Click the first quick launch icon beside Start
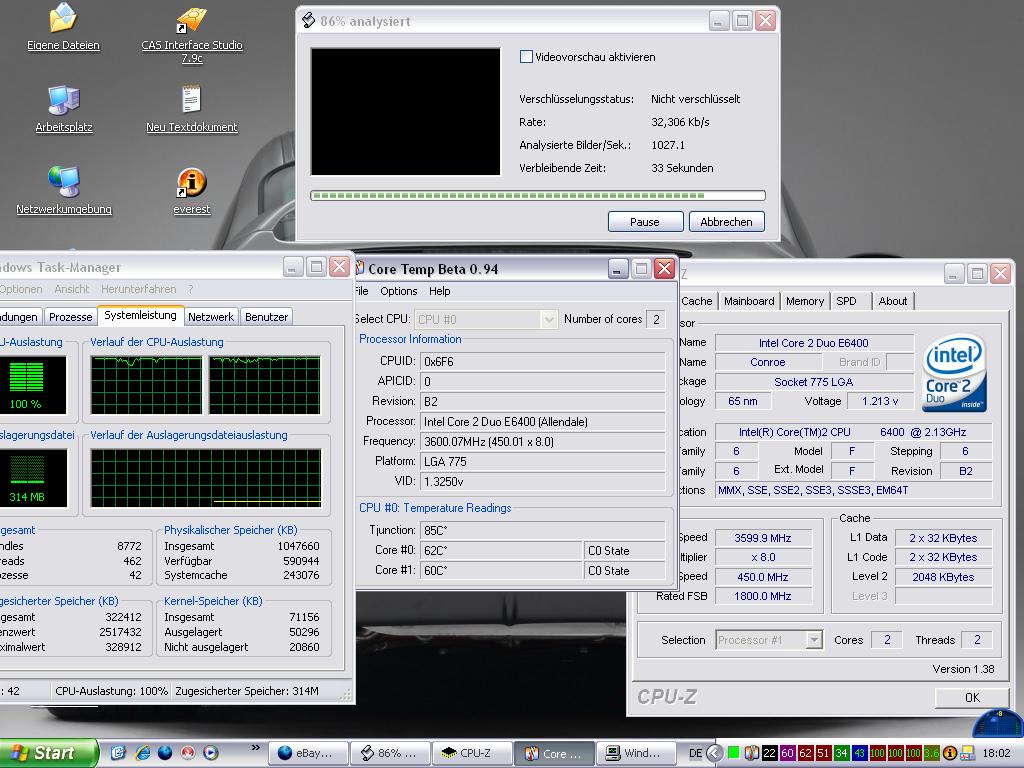 point(118,753)
